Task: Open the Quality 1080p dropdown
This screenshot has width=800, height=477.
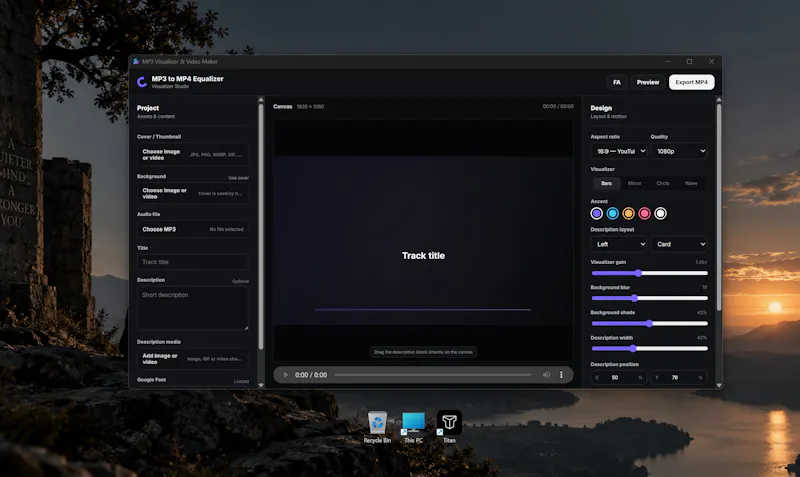Action: 679,151
